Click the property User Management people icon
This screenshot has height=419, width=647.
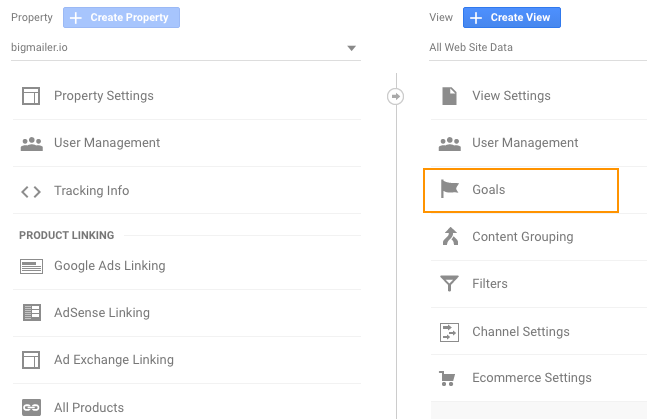coord(32,144)
